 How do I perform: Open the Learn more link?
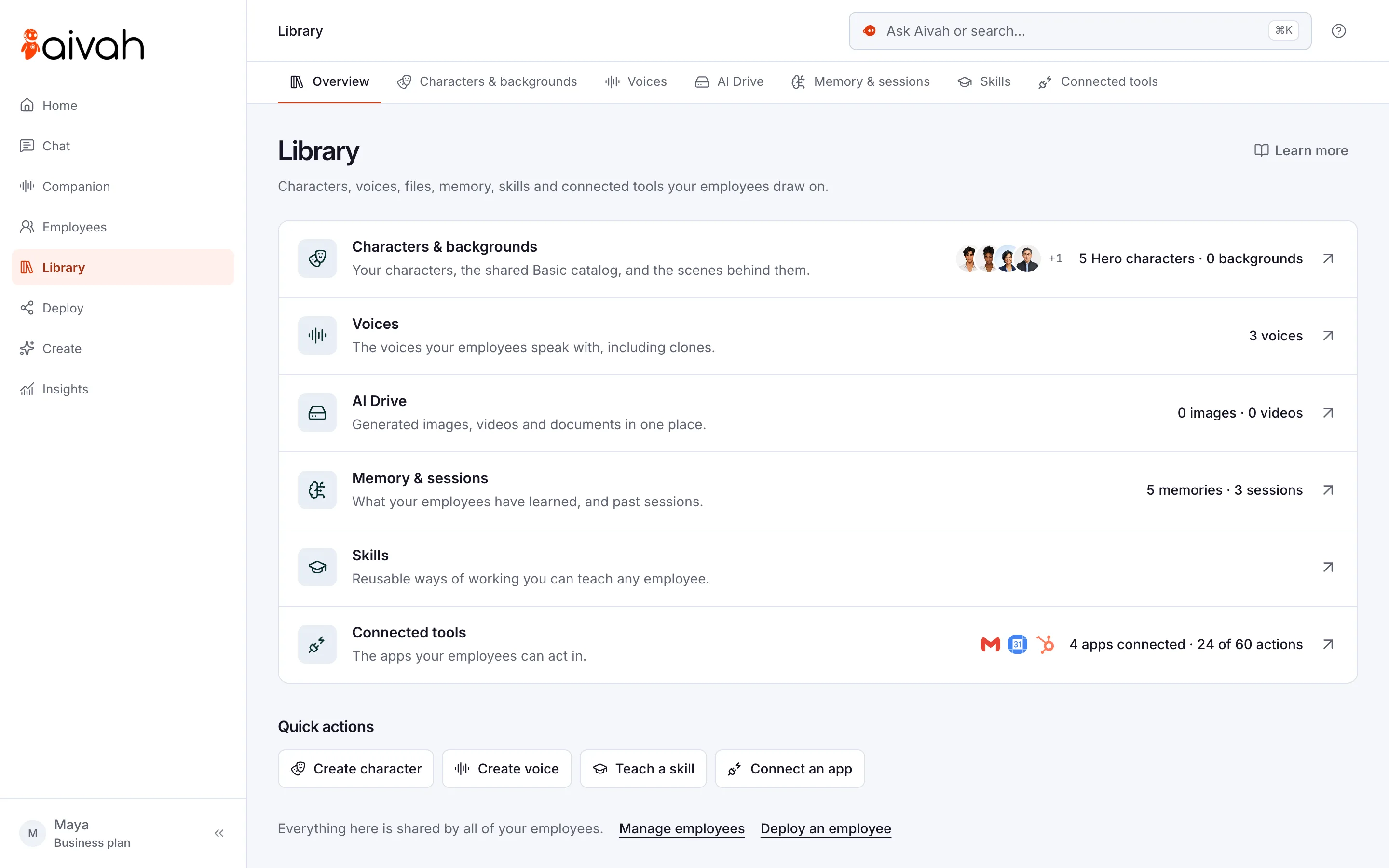[1301, 150]
